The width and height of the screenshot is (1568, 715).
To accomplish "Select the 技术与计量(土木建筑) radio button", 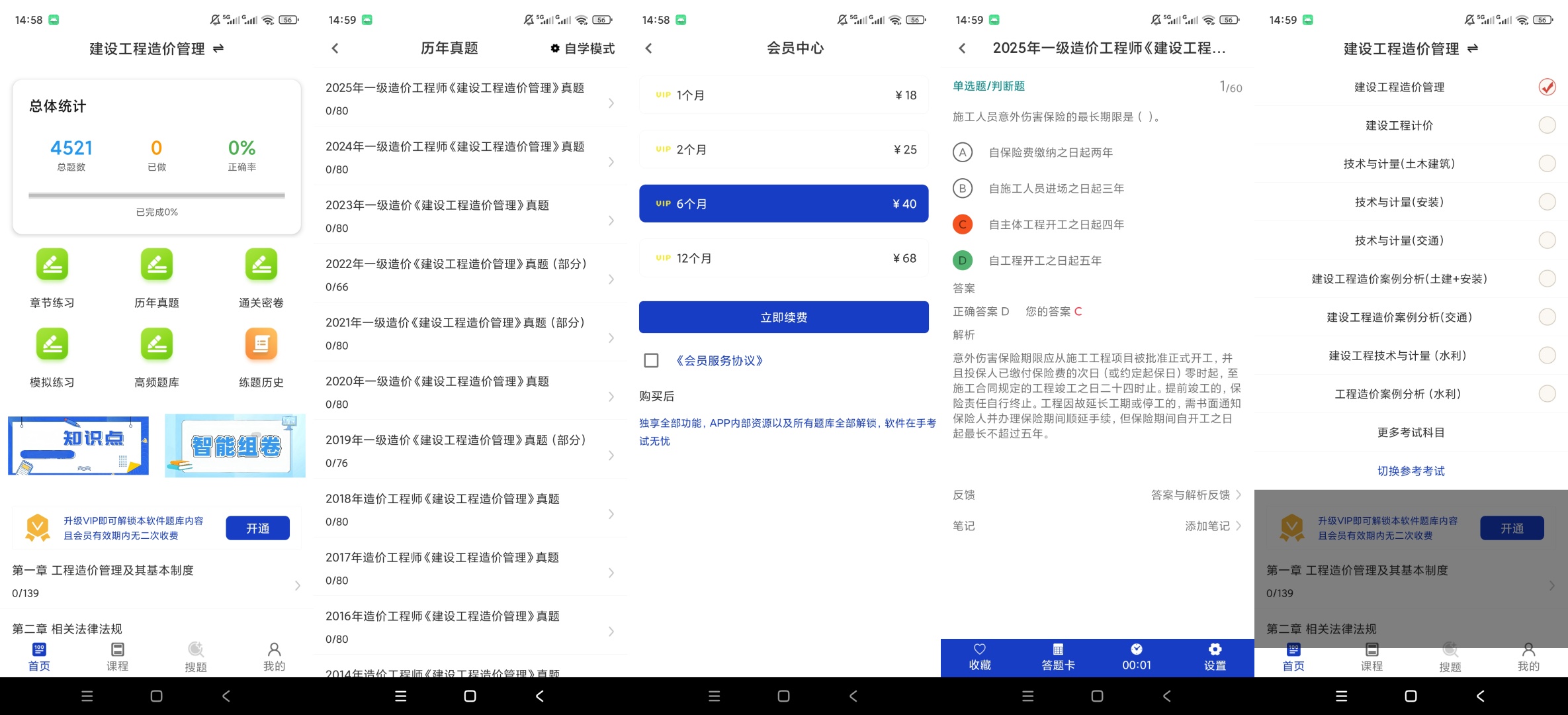I will click(1547, 164).
